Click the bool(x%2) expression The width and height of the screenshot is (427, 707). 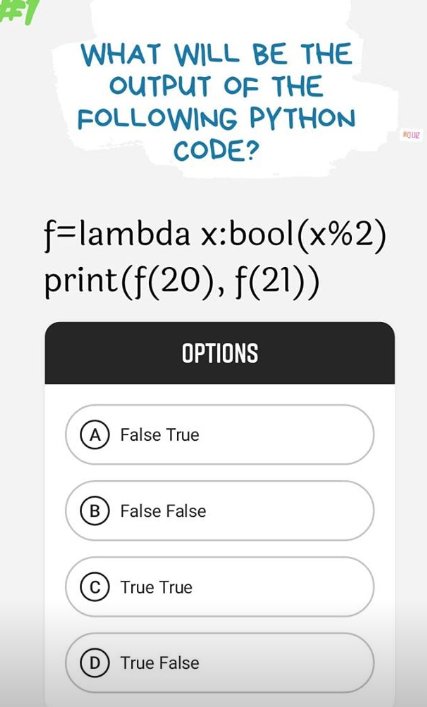coord(308,236)
